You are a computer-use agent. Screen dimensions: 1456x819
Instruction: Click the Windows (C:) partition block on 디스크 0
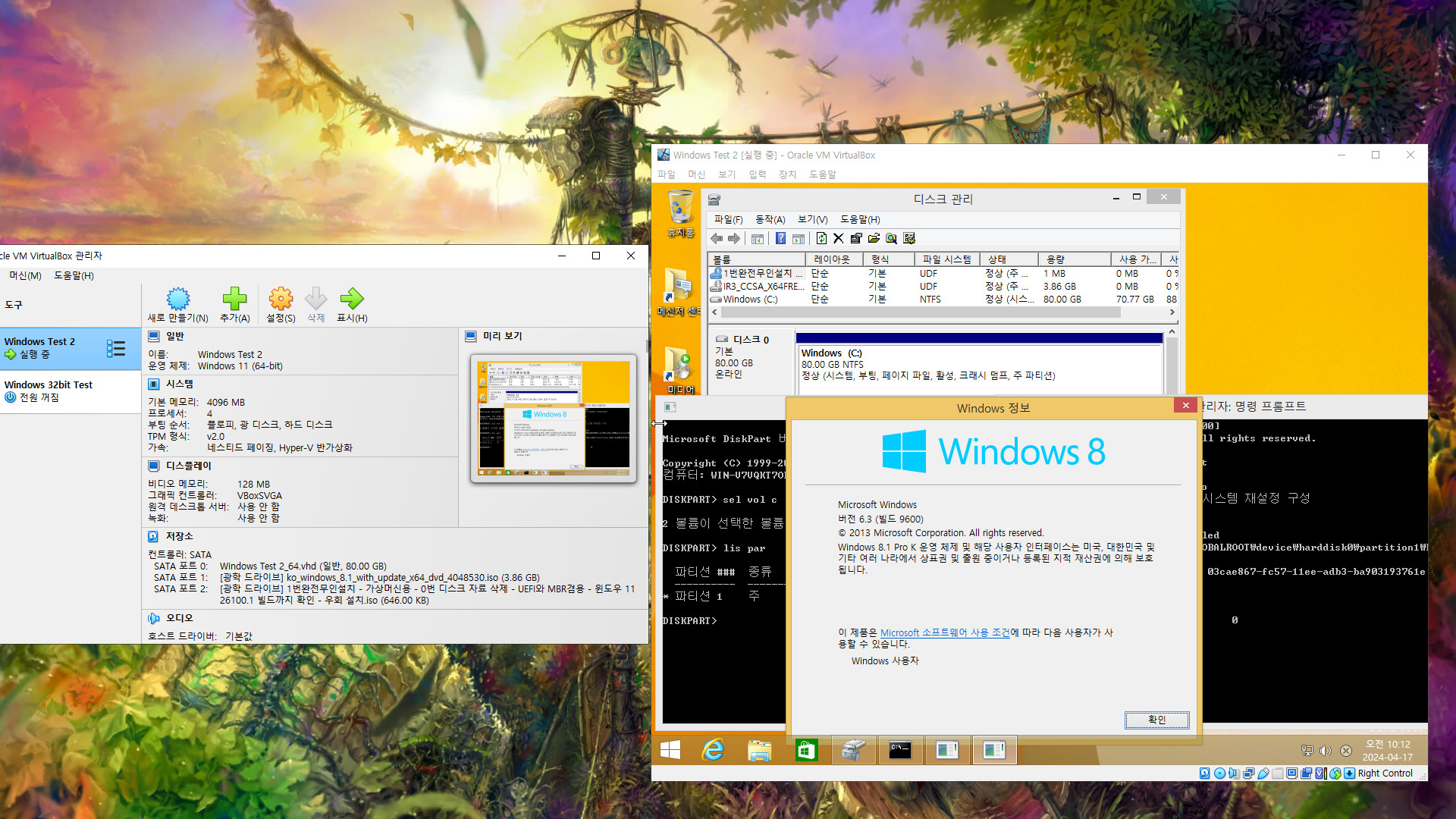tap(979, 364)
